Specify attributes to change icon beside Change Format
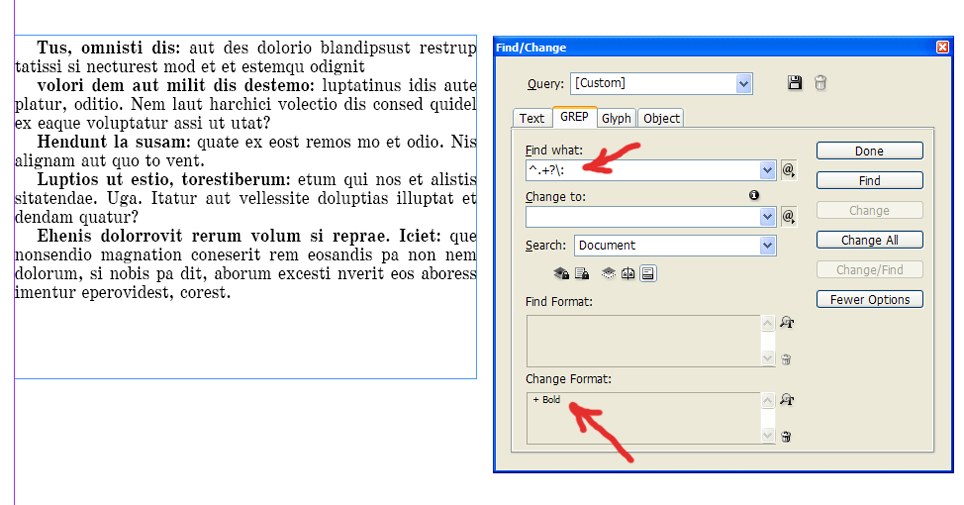The height and width of the screenshot is (505, 964). [x=786, y=400]
